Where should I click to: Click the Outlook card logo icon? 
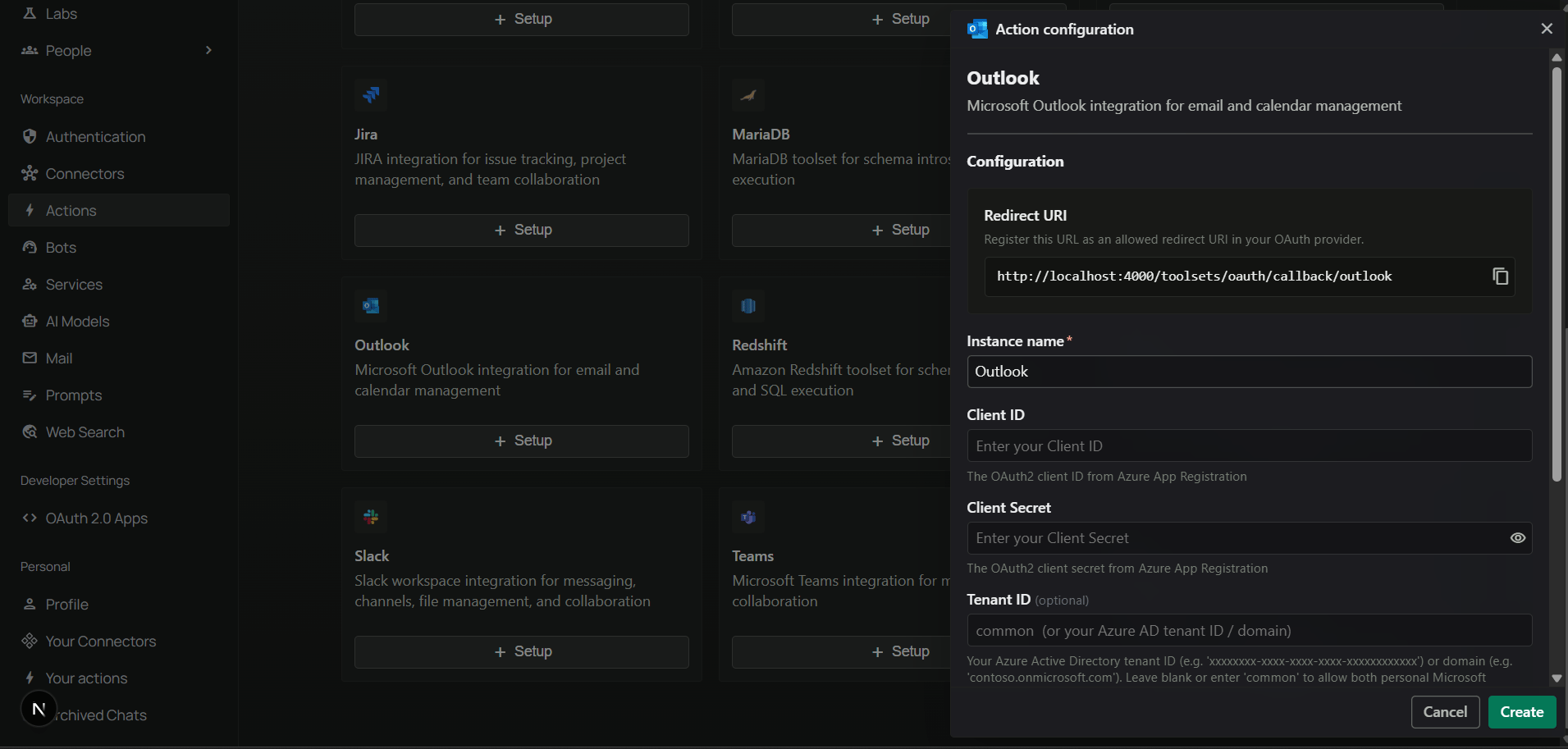371,305
